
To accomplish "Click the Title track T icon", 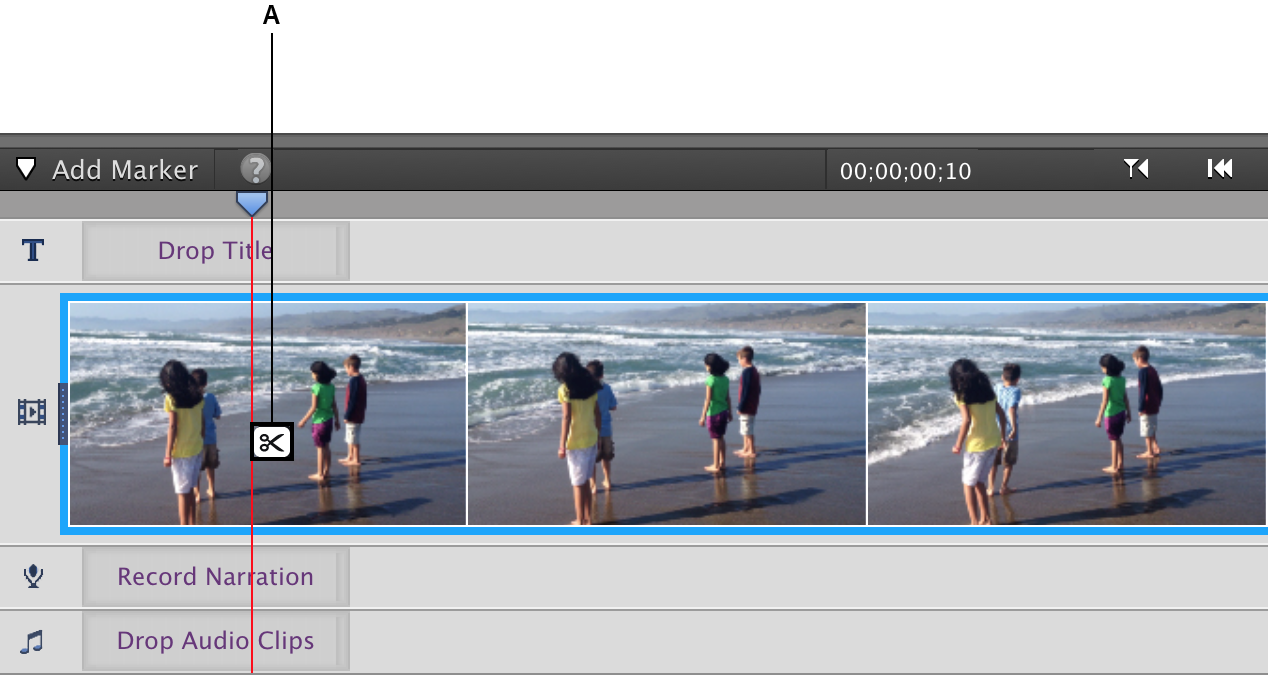I will pyautogui.click(x=32, y=250).
